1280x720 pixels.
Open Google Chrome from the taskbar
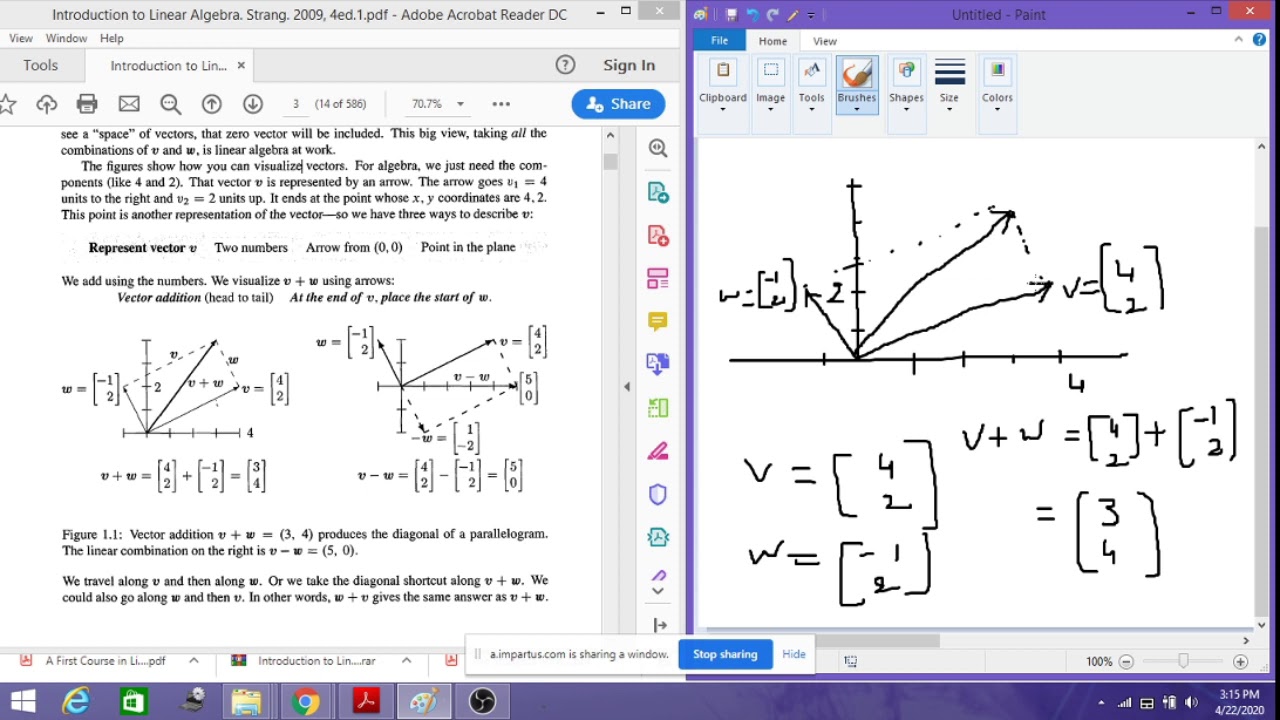tap(306, 701)
